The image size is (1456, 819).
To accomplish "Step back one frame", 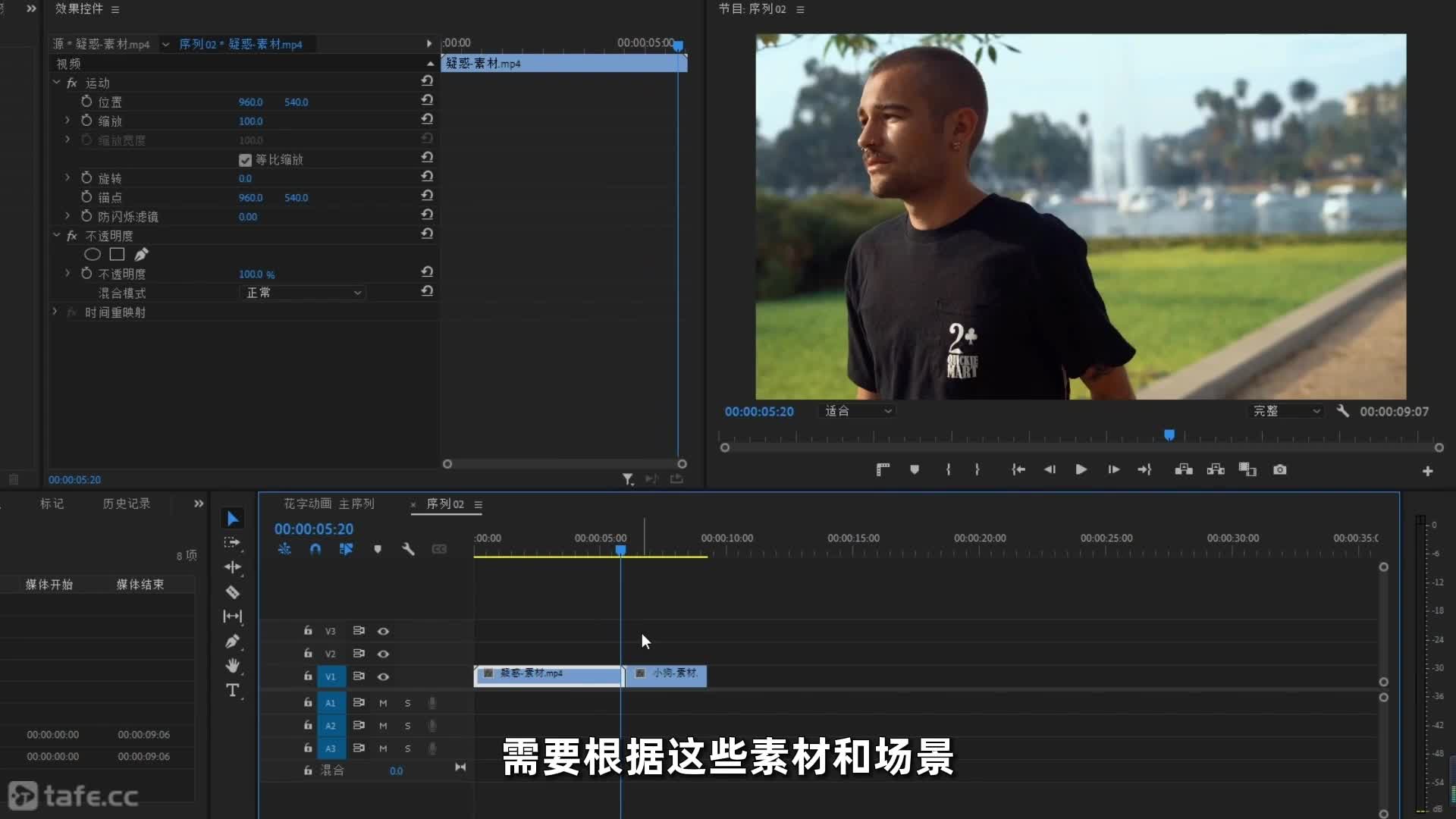I will pyautogui.click(x=1050, y=470).
